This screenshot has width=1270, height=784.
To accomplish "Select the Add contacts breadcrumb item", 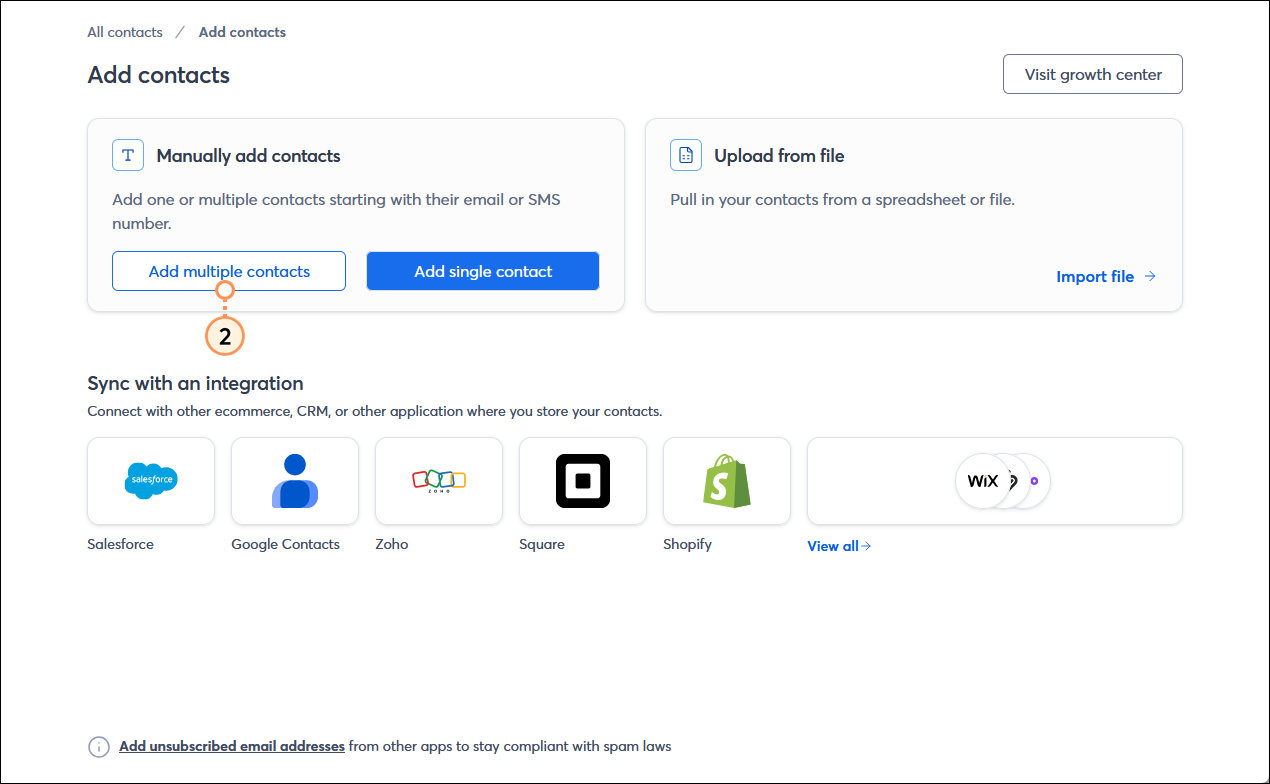I will click(x=241, y=32).
